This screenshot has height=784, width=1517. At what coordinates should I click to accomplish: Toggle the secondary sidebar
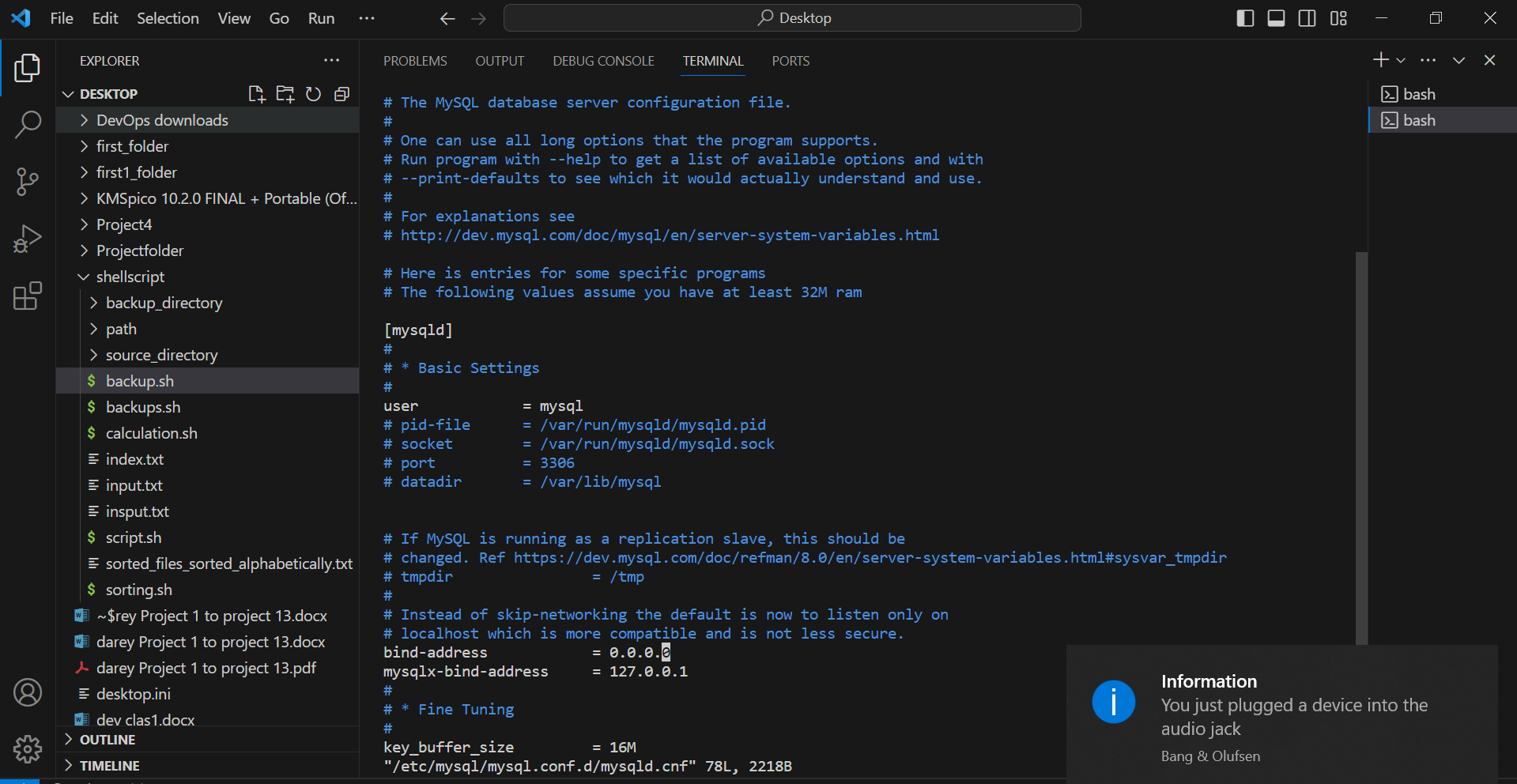tap(1306, 17)
